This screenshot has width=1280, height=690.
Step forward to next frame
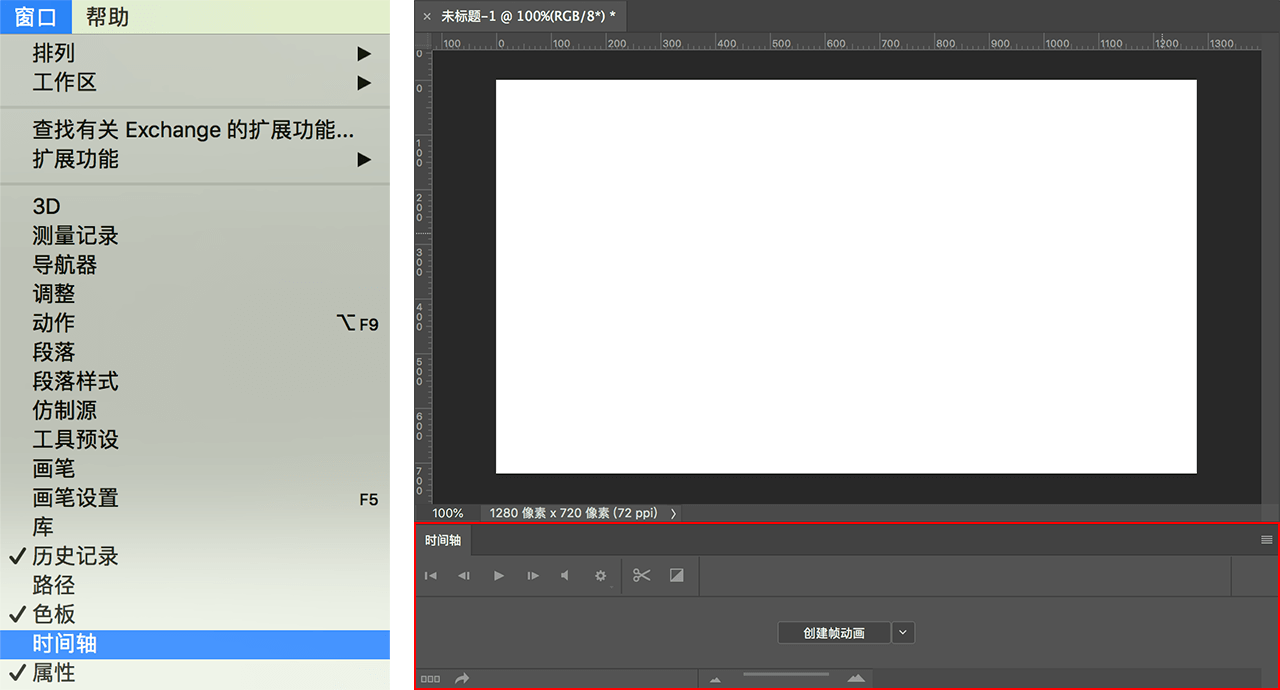pos(533,576)
